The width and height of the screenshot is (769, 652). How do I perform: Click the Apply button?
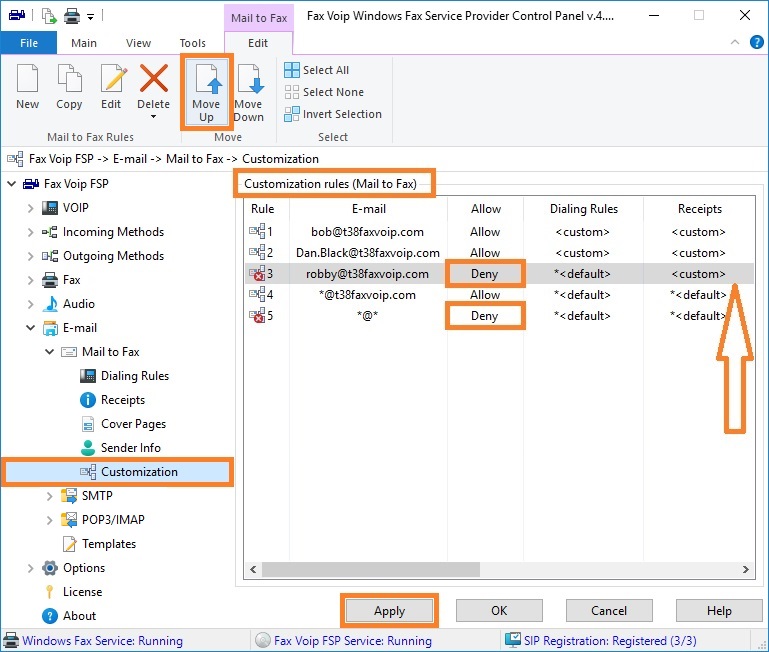389,611
